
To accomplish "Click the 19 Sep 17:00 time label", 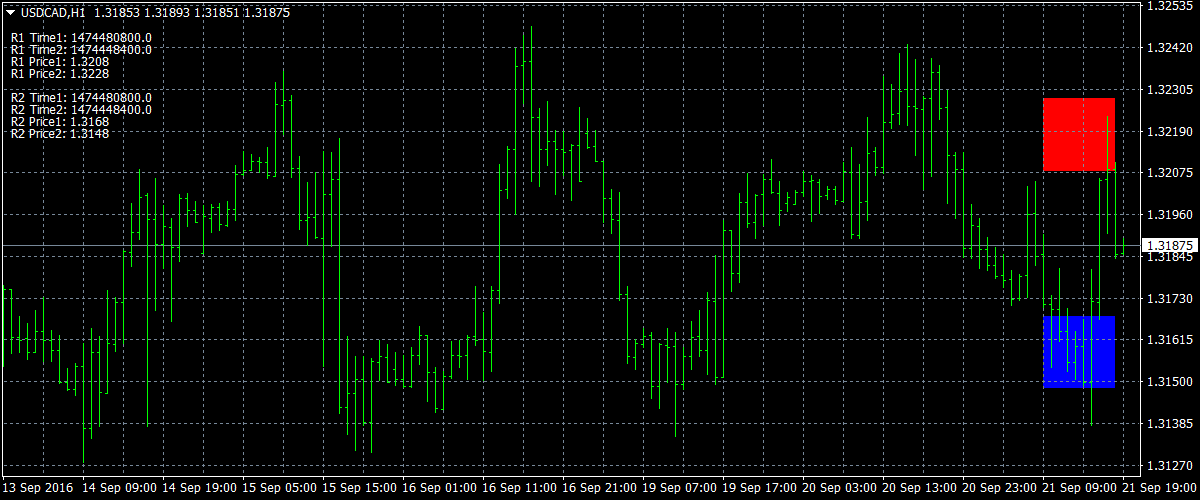I will point(759,488).
